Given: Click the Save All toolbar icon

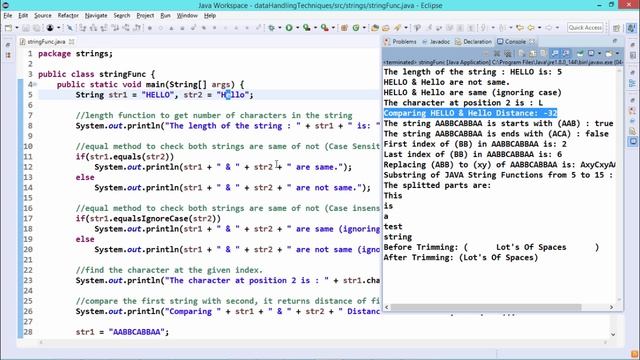Looking at the screenshot, I should coord(36,28).
